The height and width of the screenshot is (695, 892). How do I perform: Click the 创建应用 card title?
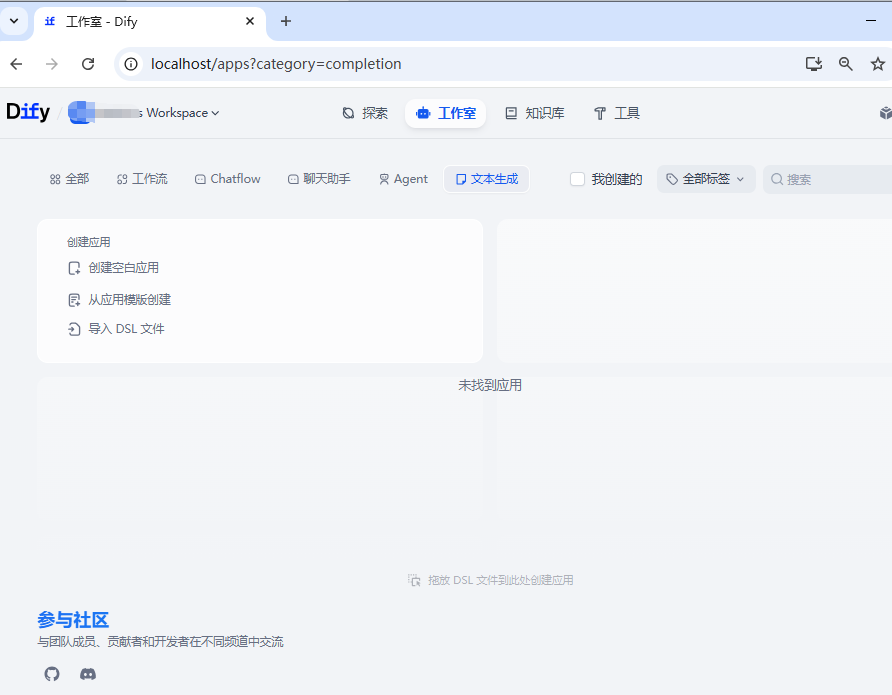click(89, 242)
